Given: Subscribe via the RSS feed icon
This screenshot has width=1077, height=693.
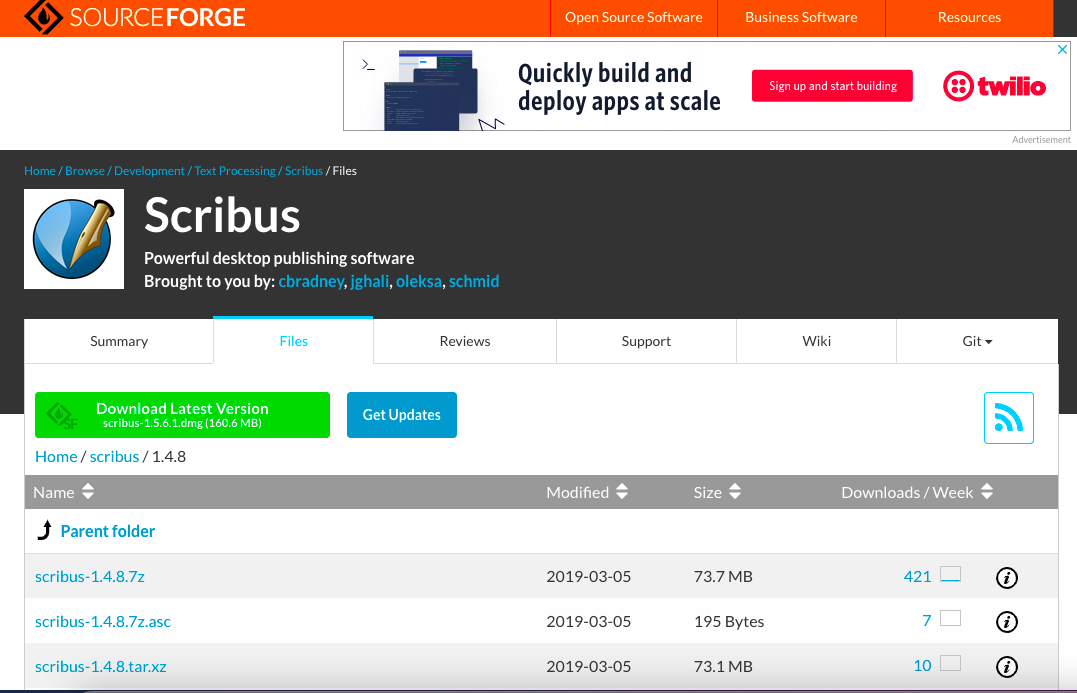Looking at the screenshot, I should point(1008,418).
